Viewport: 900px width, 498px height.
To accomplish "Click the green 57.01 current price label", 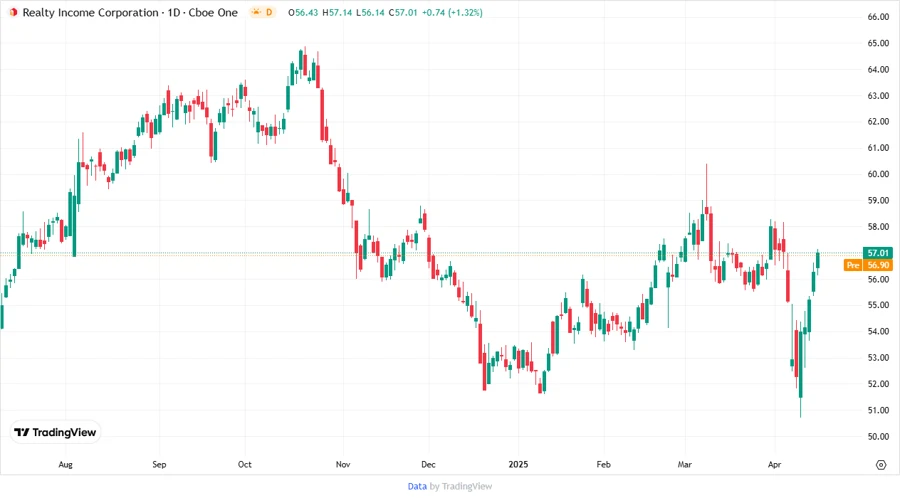I will click(878, 253).
